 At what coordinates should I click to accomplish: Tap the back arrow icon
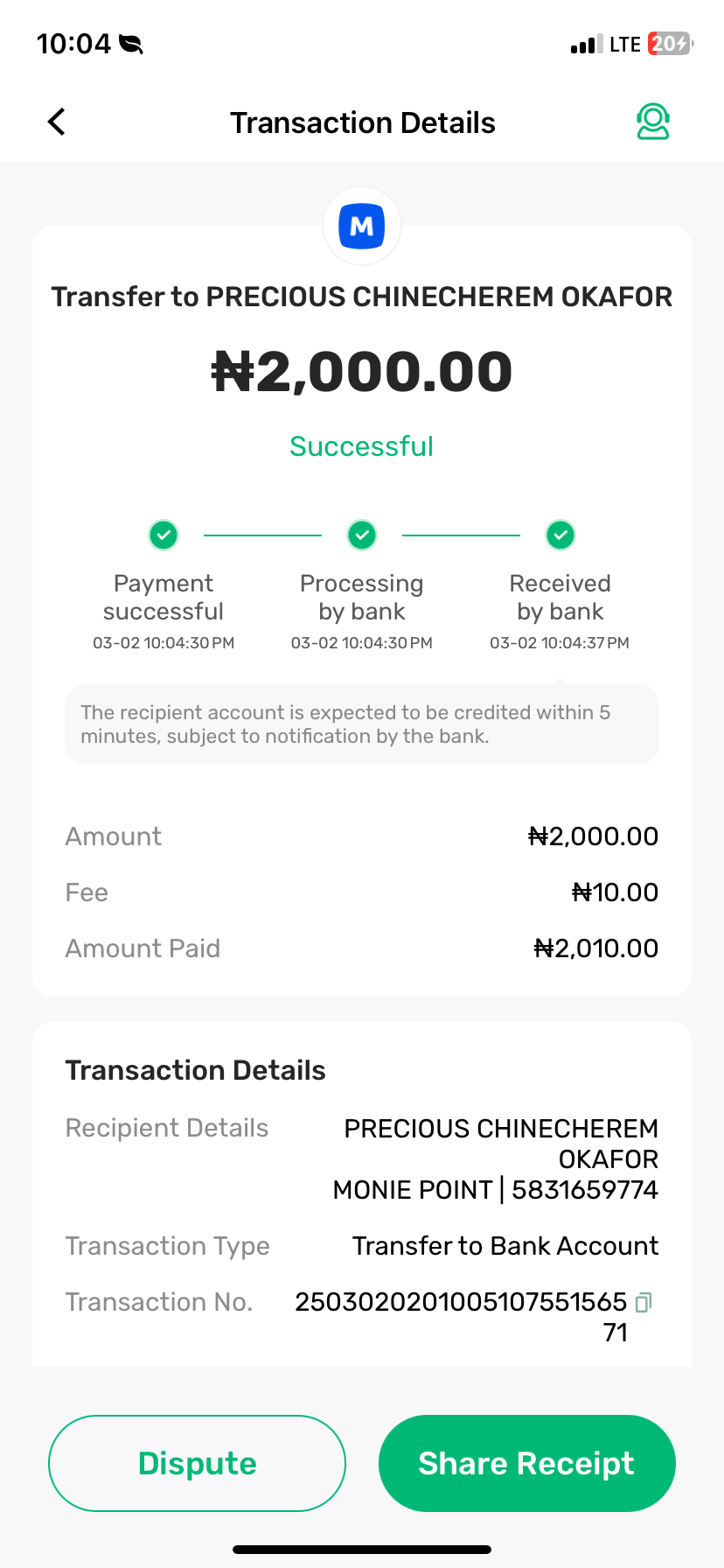click(57, 122)
